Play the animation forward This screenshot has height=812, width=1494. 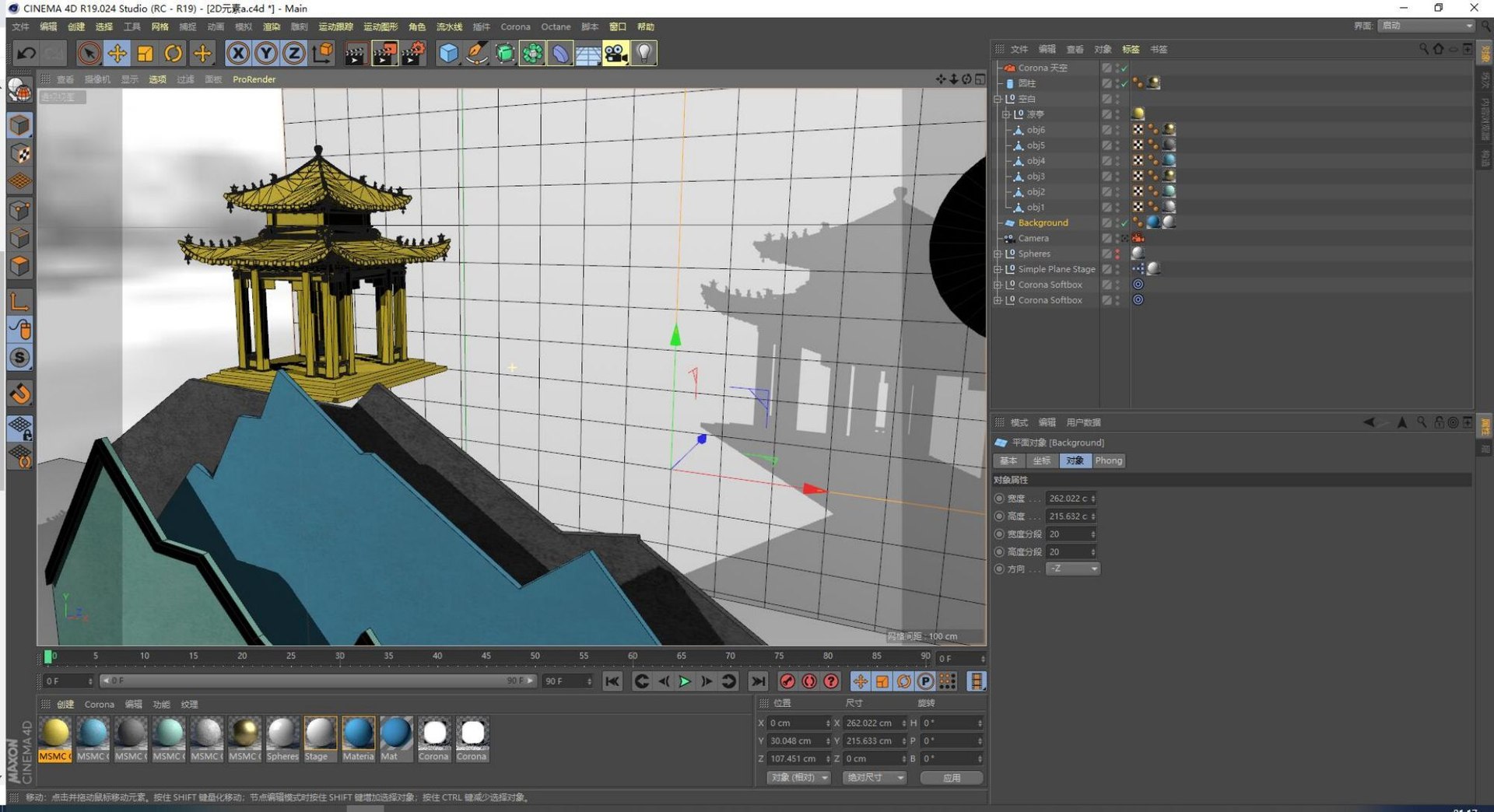[685, 681]
